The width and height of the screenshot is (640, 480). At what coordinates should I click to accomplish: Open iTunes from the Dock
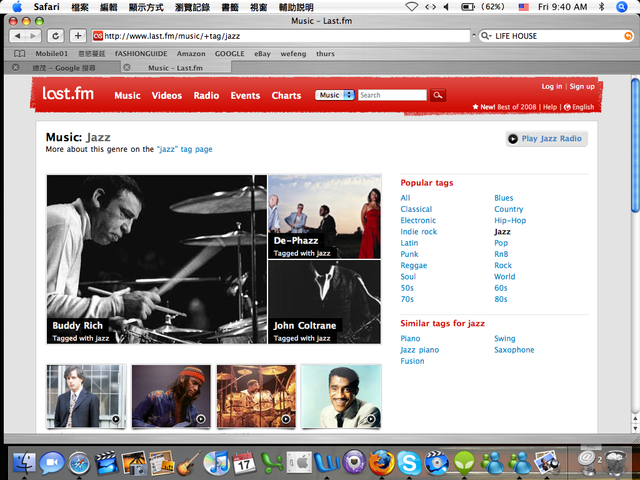coord(216,463)
